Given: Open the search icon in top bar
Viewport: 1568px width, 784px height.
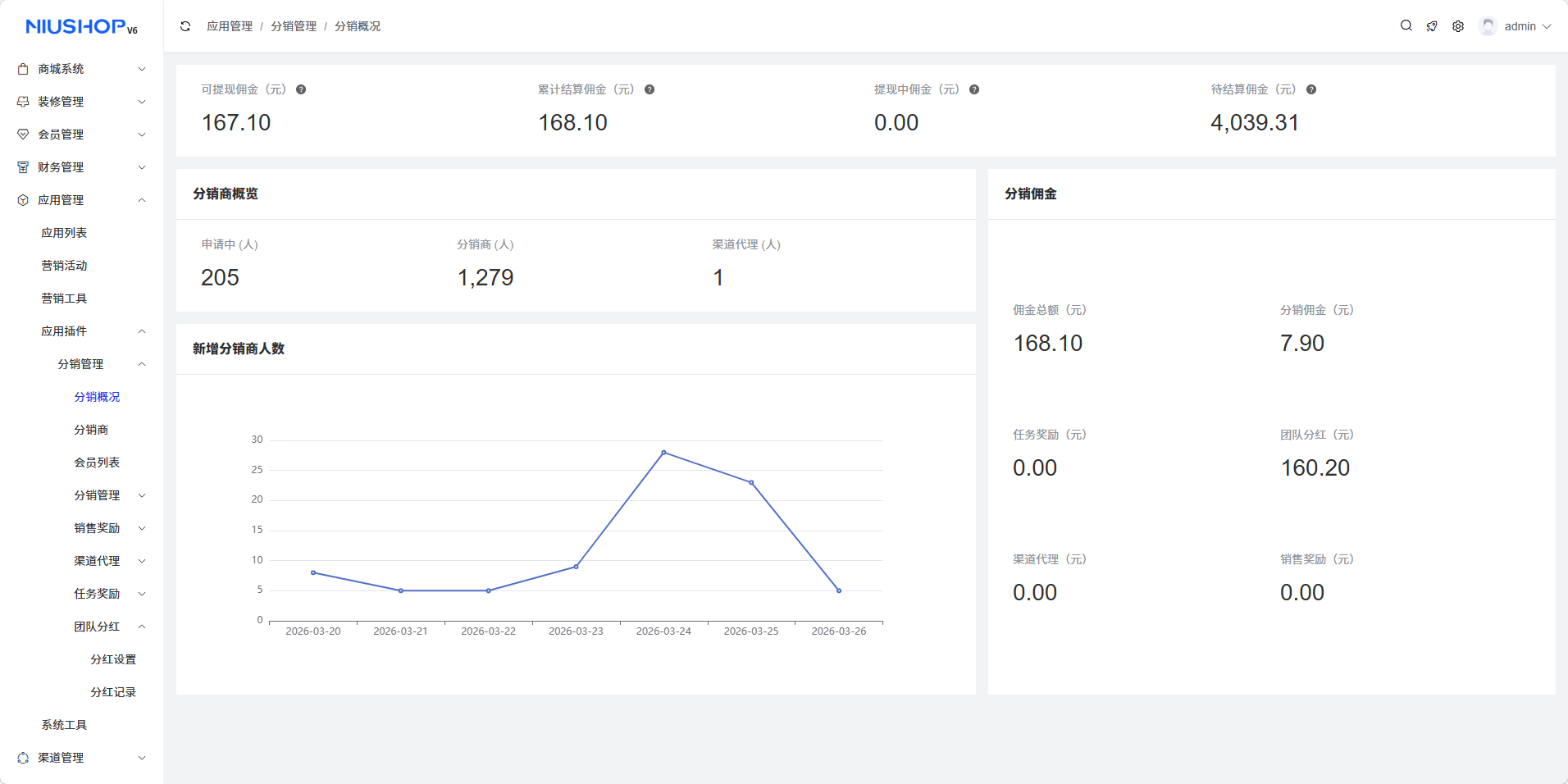Looking at the screenshot, I should pos(1406,26).
